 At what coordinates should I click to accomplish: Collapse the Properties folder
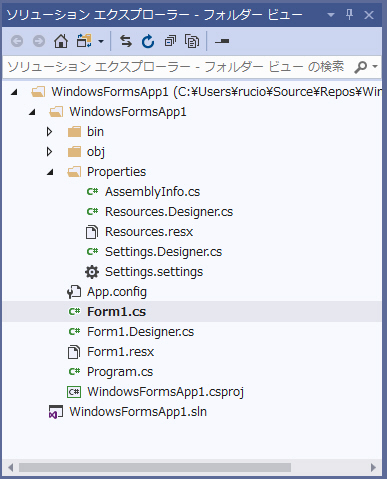(50, 172)
